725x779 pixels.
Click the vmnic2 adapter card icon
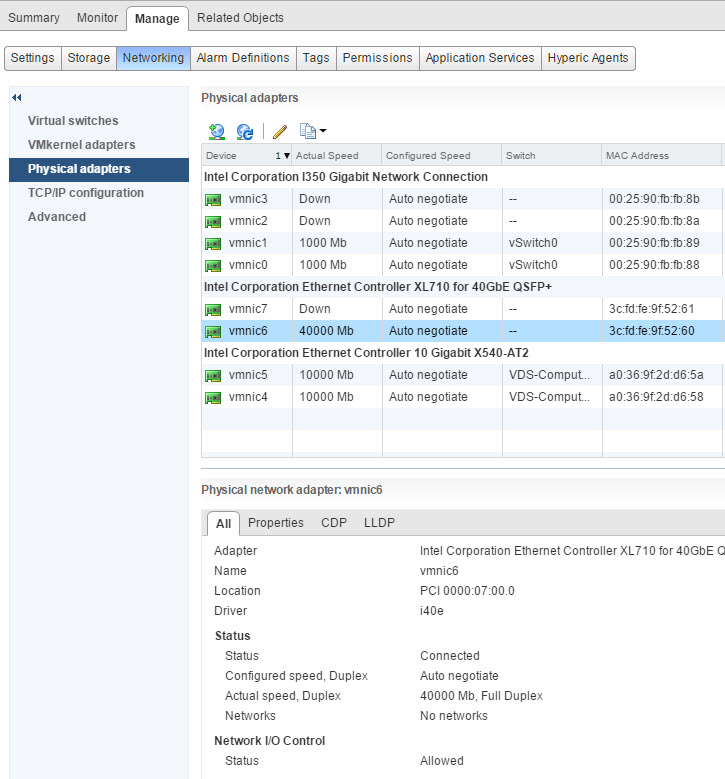[x=213, y=222]
